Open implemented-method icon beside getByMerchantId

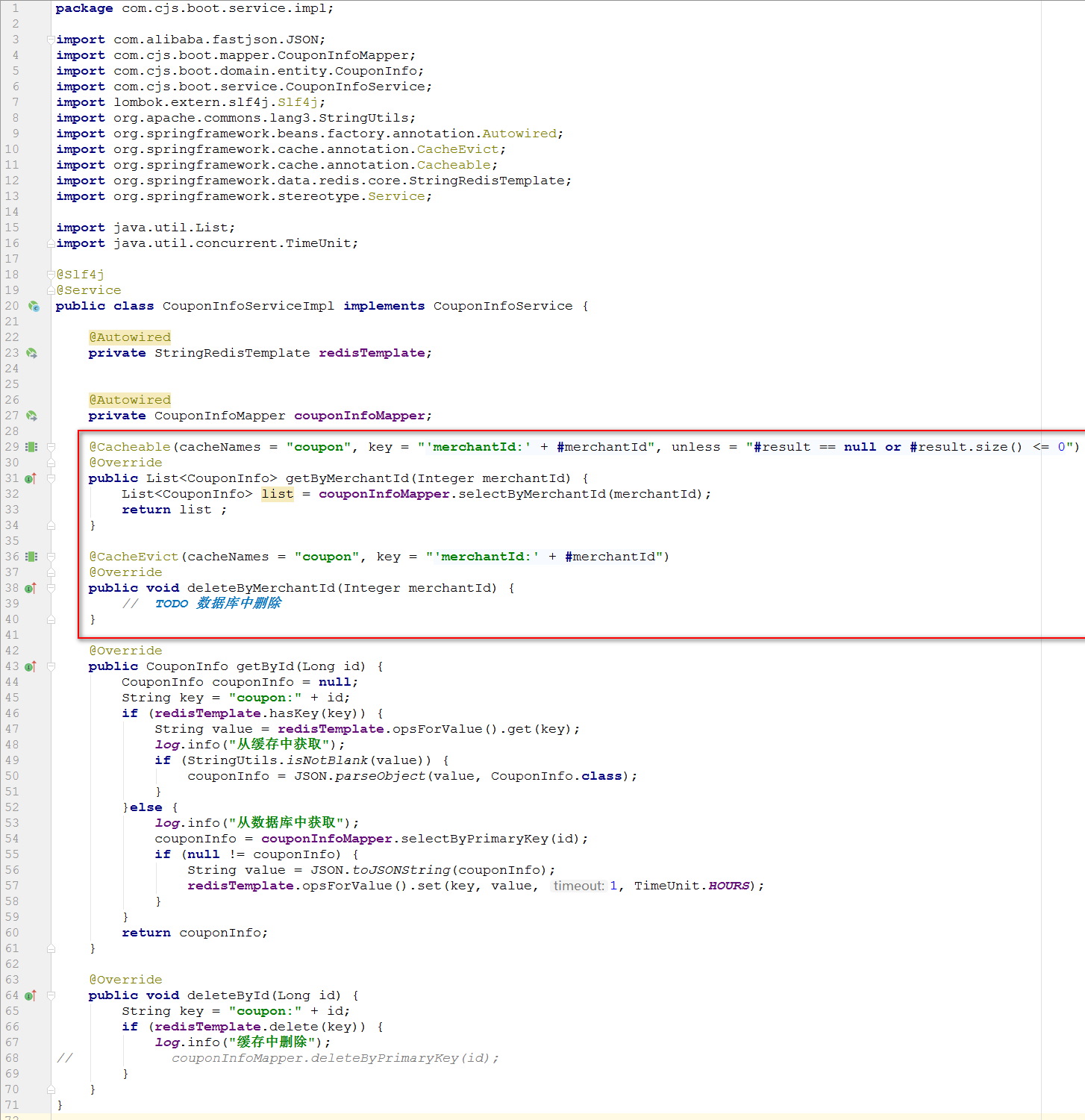pyautogui.click(x=31, y=478)
